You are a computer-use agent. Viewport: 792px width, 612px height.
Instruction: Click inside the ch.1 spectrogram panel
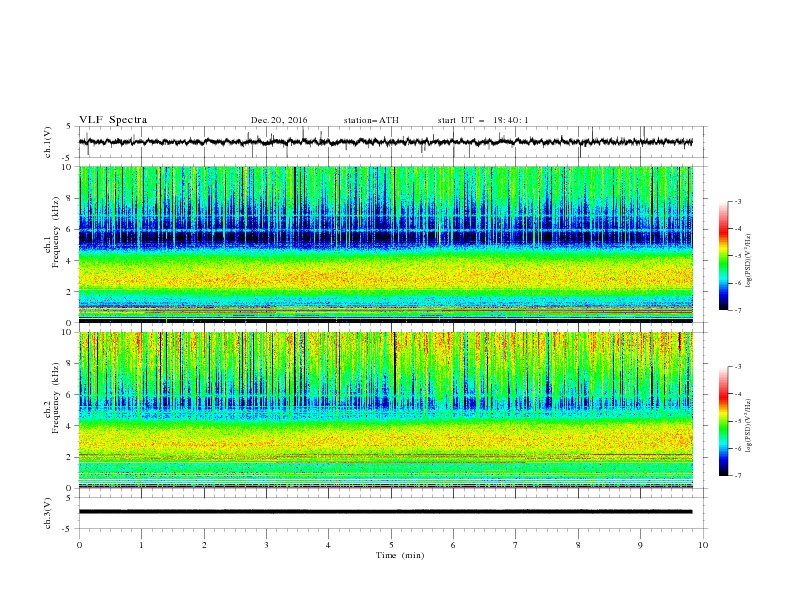click(386, 244)
